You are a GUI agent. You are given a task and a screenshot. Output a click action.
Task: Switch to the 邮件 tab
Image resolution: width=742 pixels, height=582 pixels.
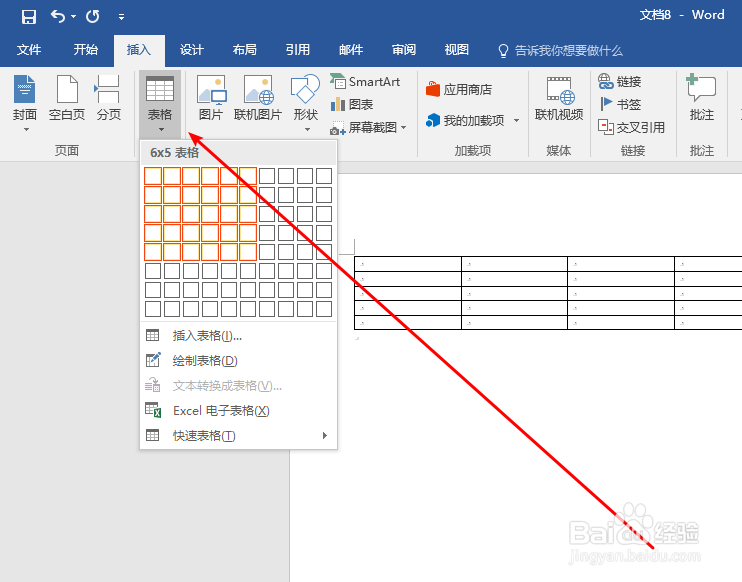click(351, 50)
